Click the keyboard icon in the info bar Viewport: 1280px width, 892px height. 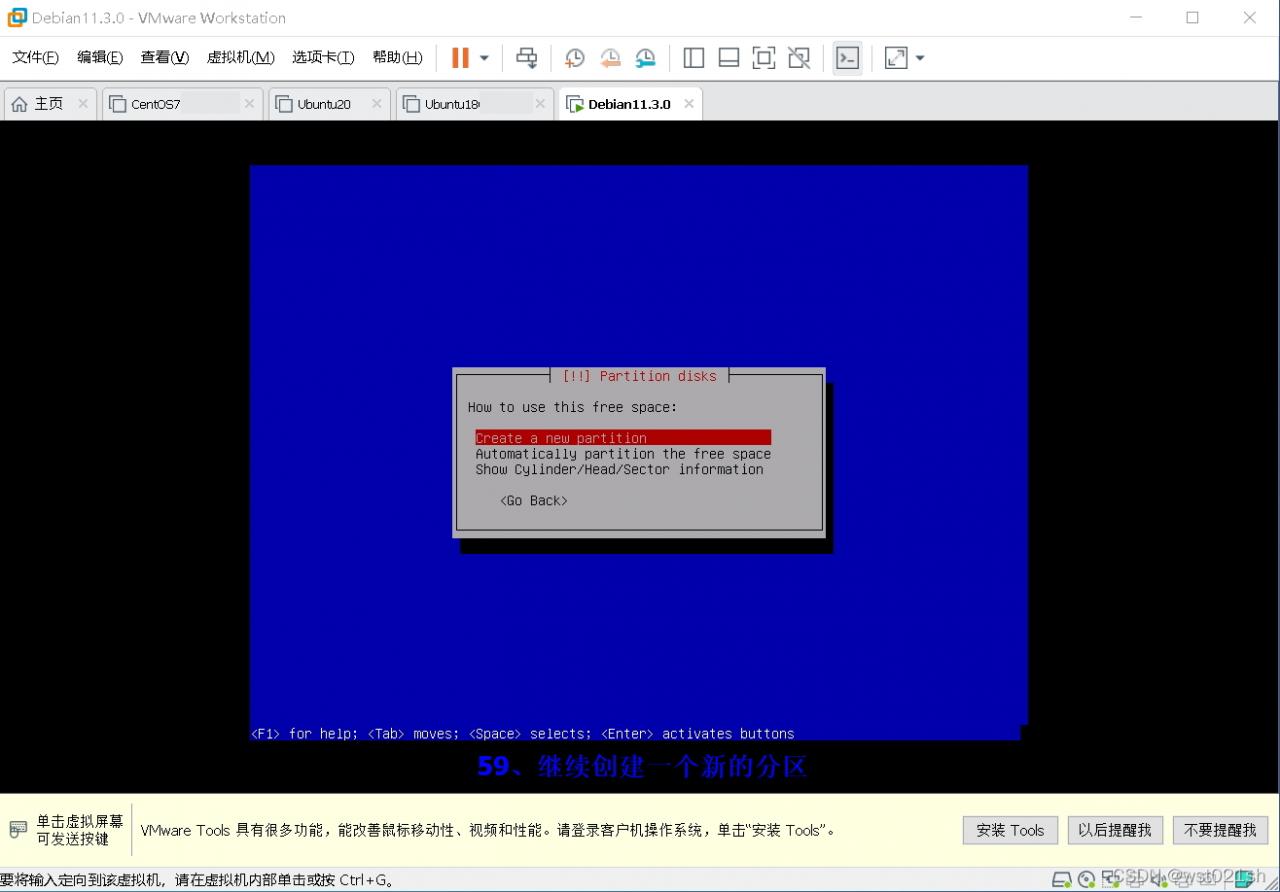18,830
